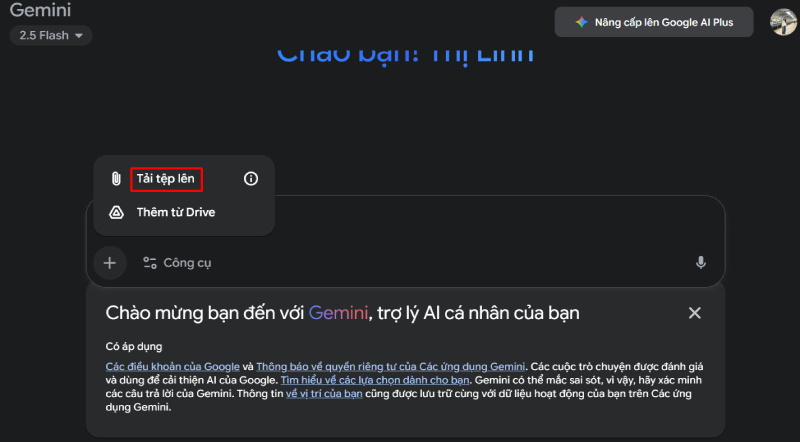Follow the vị trí của bạn link
The image size is (800, 442).
click(x=325, y=395)
